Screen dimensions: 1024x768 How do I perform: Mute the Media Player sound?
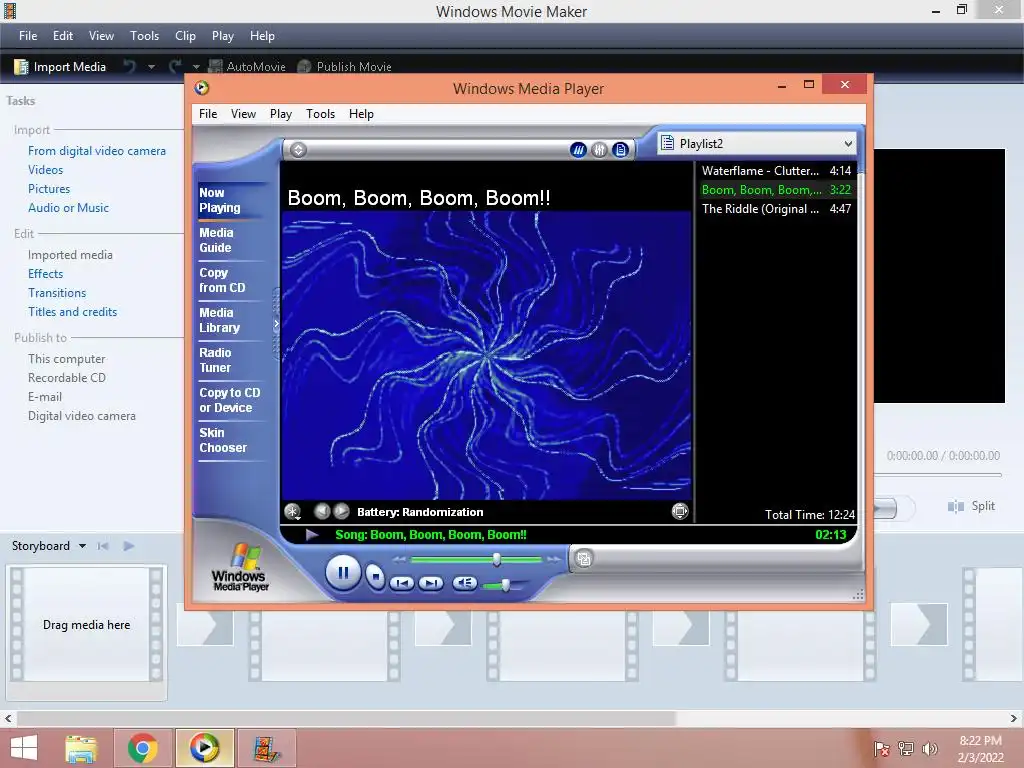[464, 583]
